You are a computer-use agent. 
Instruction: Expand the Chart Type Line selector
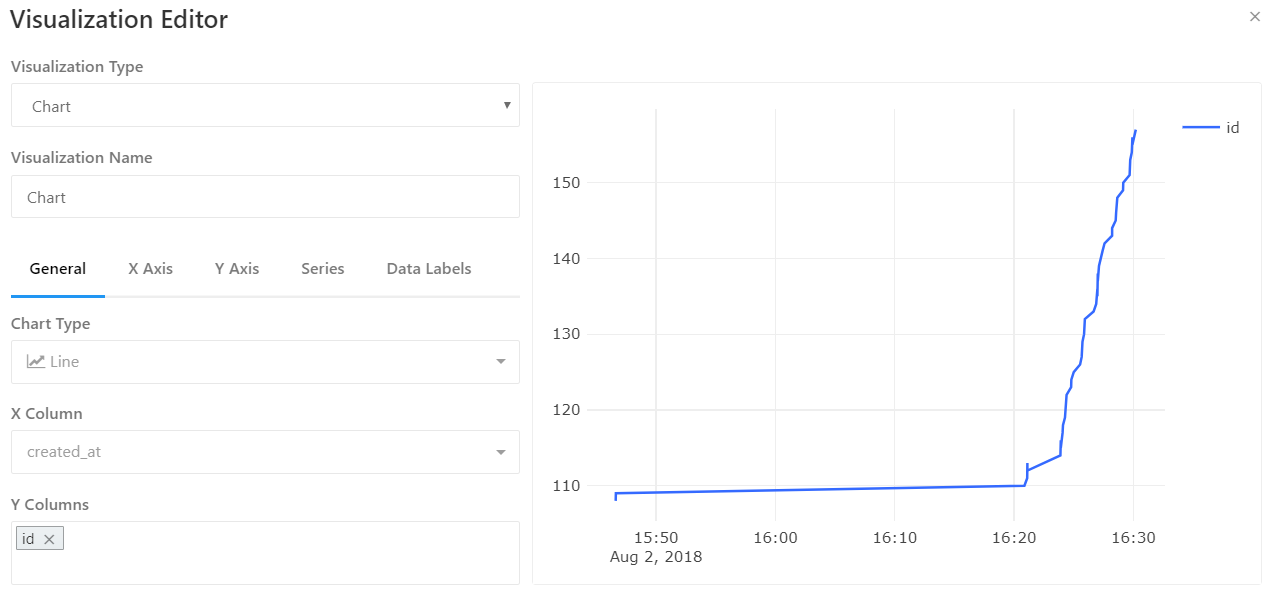pos(265,362)
